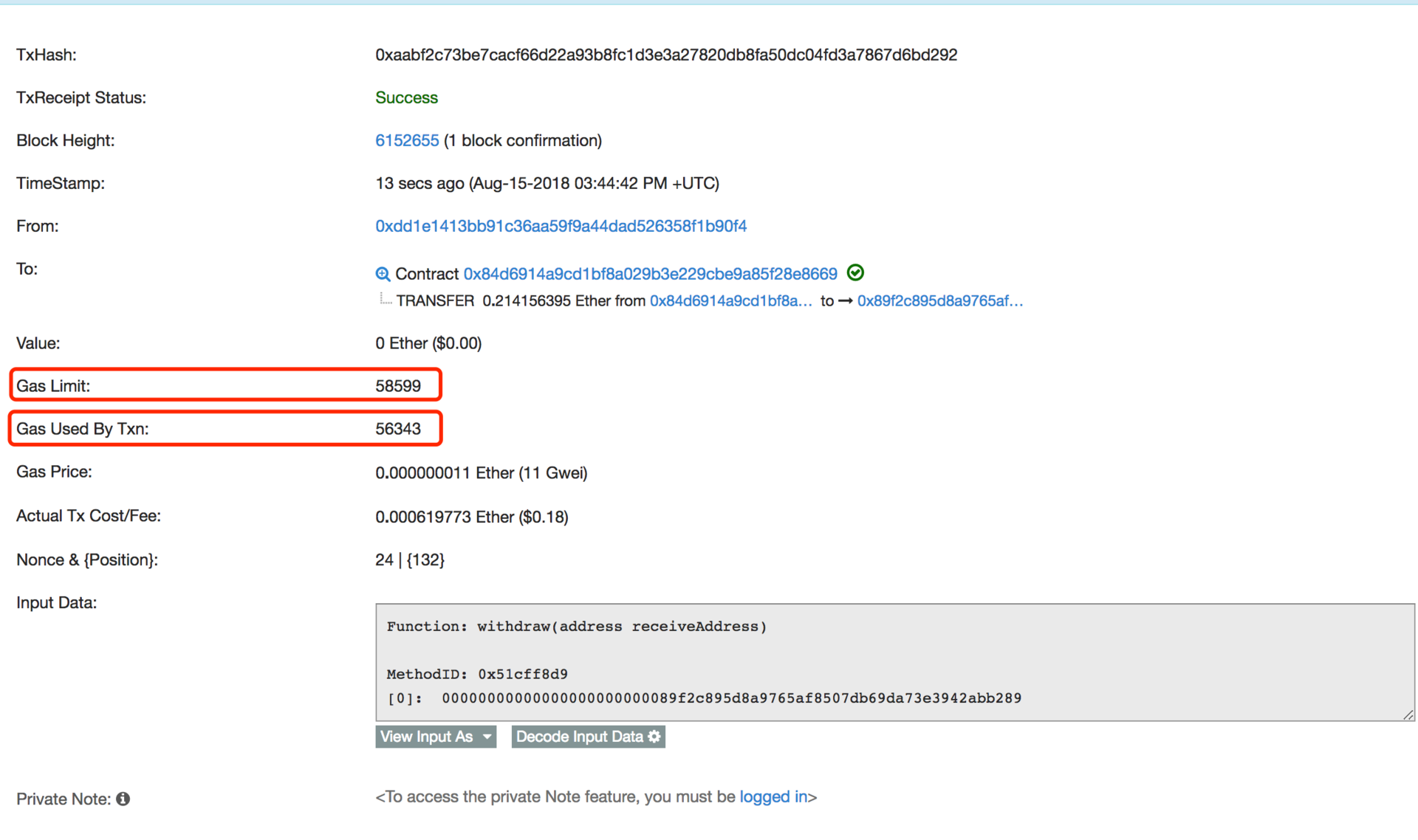Click the Private Note info icon
This screenshot has width=1418, height=840.
[123, 799]
